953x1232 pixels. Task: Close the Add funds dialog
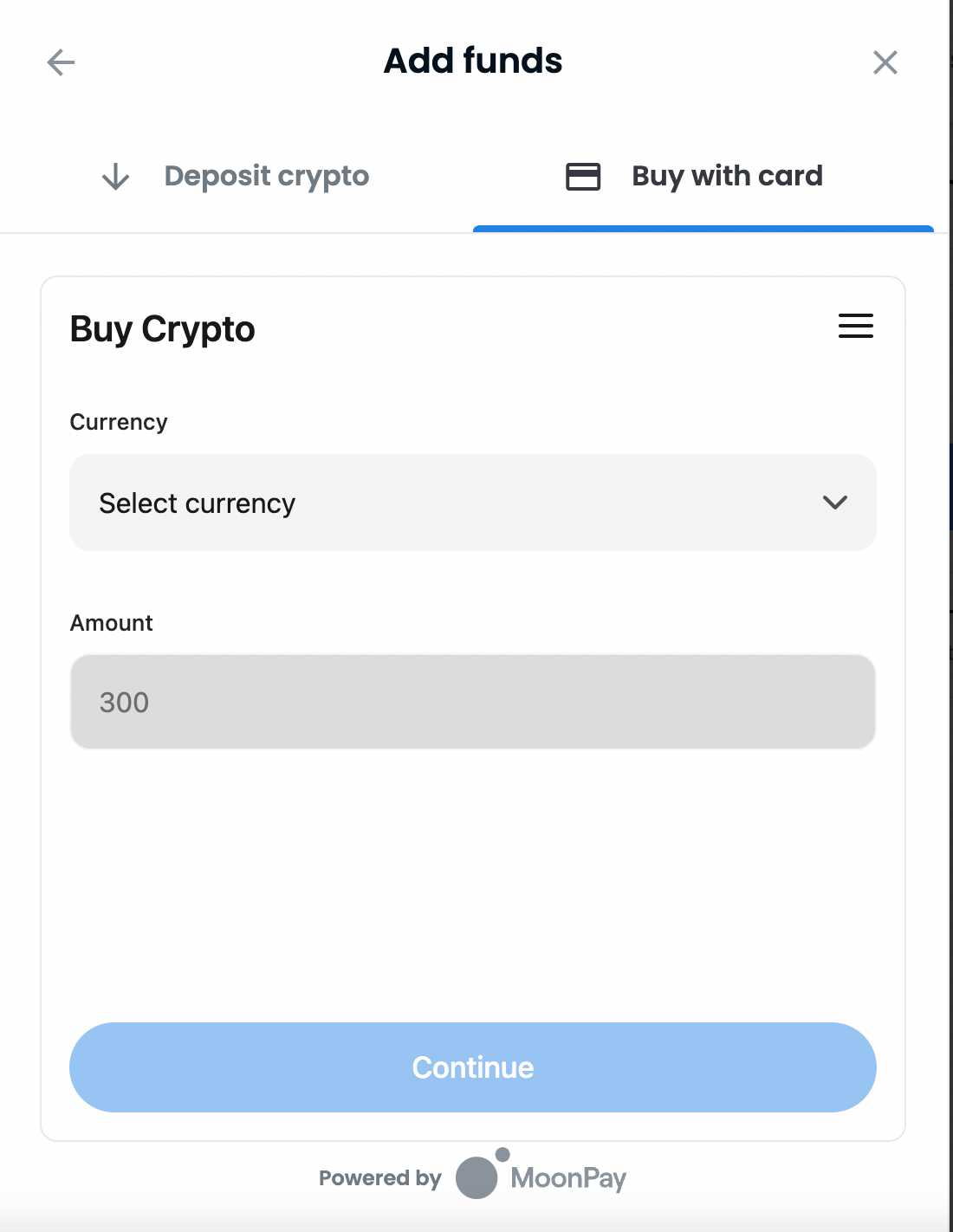click(886, 62)
